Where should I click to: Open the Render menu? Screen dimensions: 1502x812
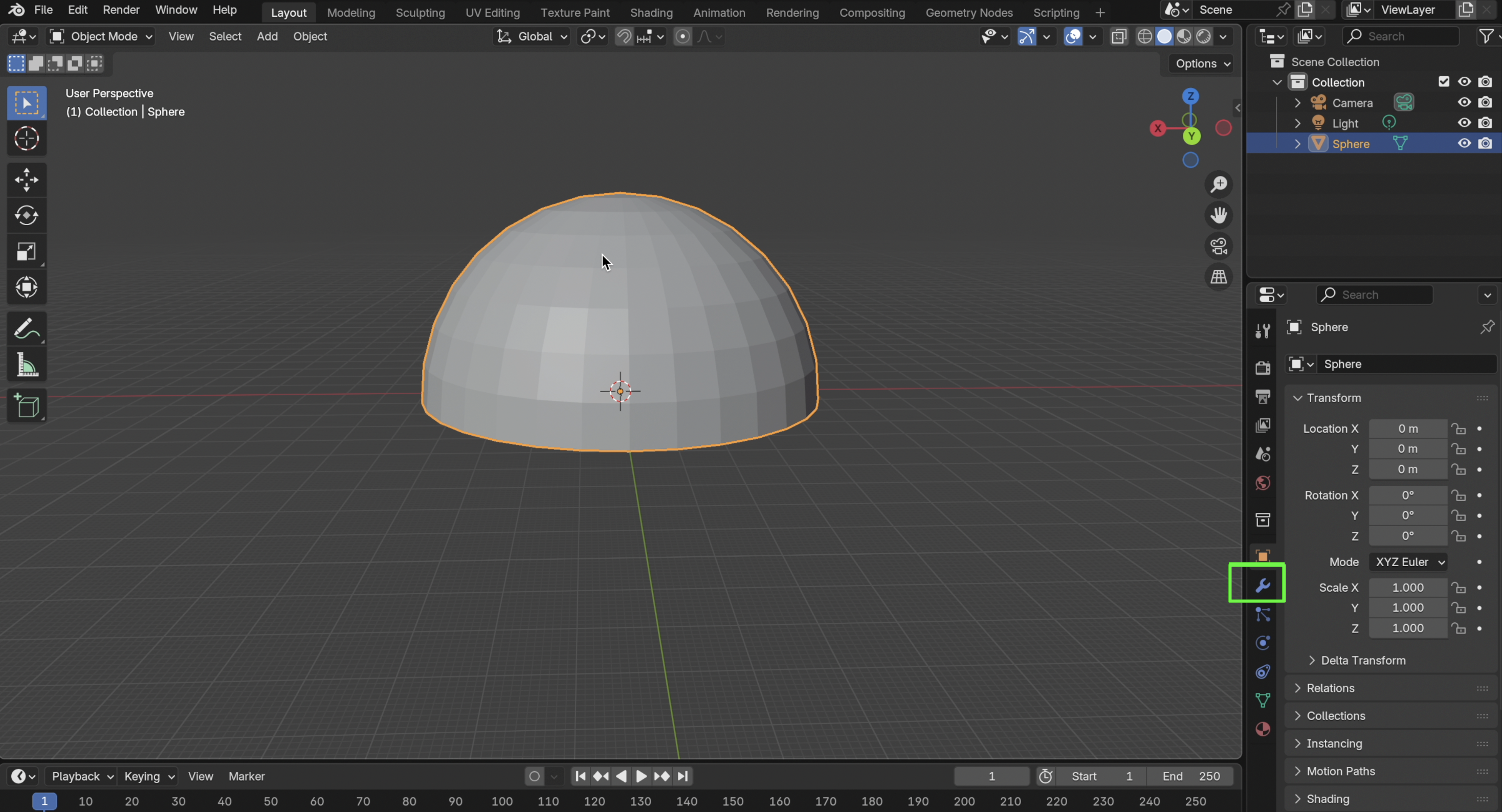click(x=121, y=10)
